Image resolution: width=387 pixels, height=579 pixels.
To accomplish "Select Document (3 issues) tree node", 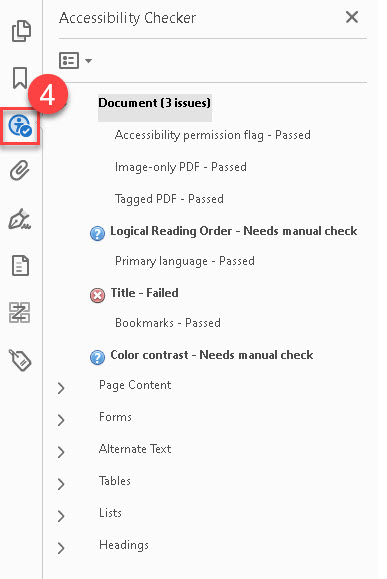I will [x=155, y=103].
